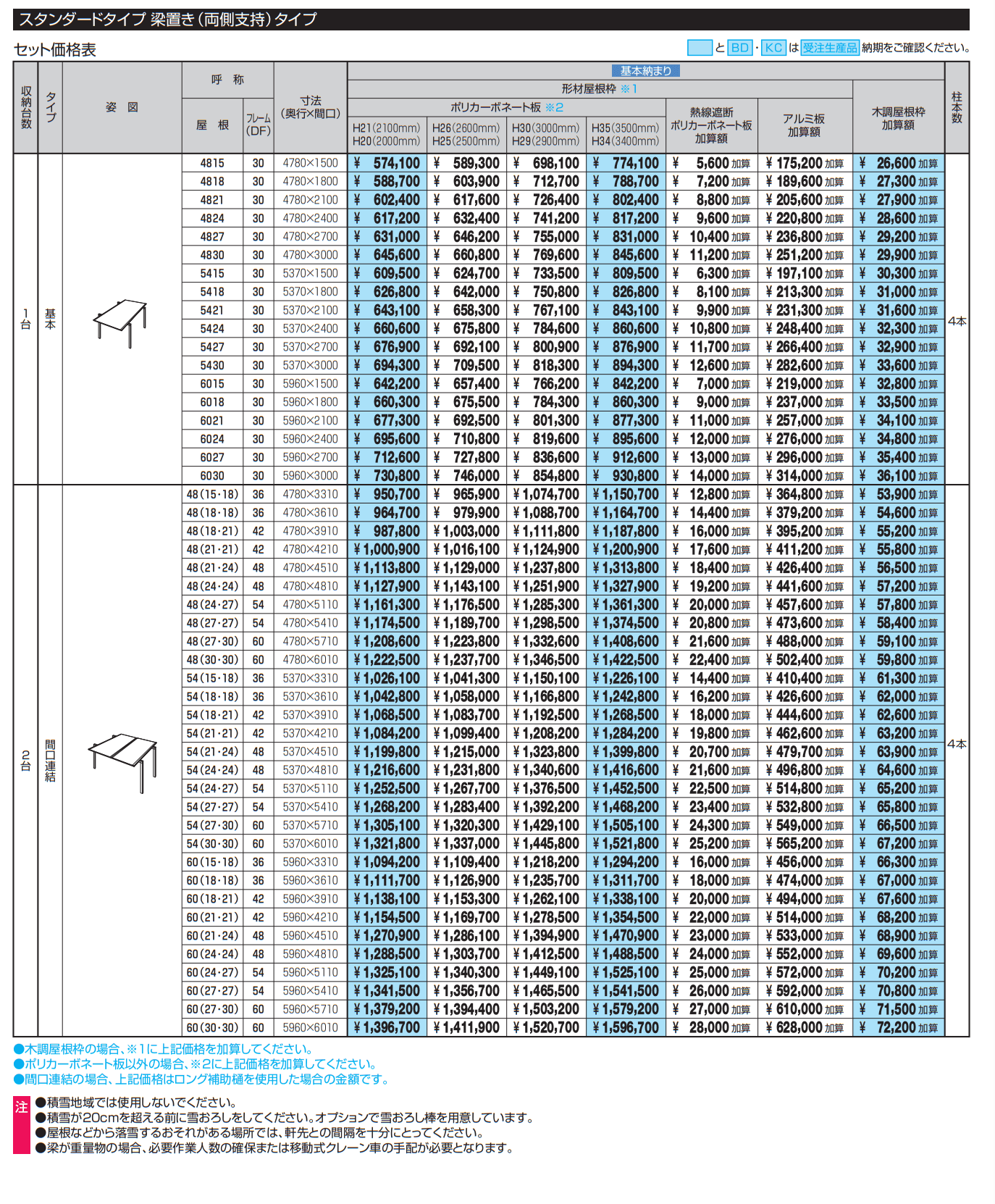Click the pink 注 caution marker

coord(22,1106)
